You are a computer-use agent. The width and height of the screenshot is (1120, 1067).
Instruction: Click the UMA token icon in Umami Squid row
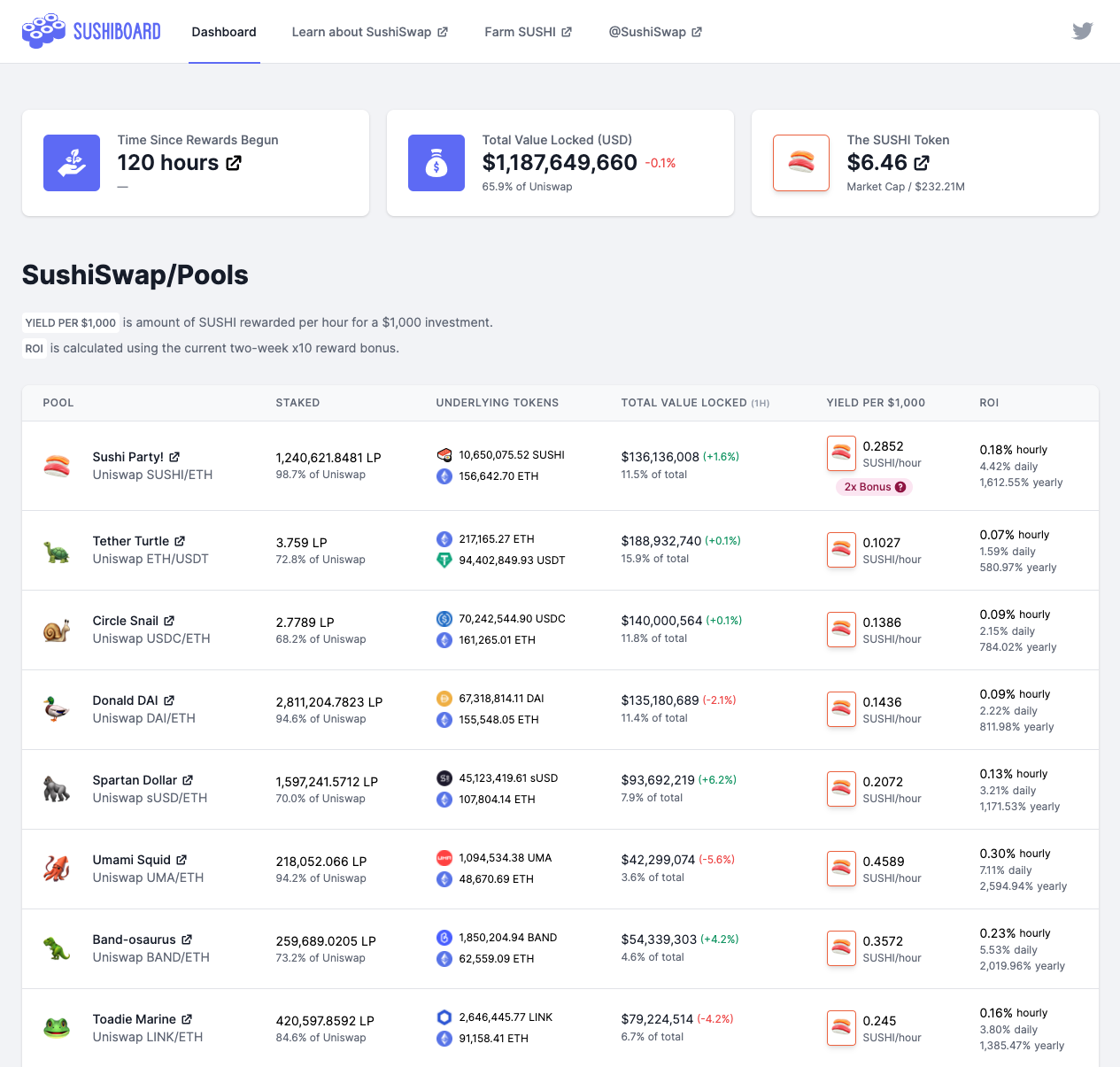(x=444, y=858)
